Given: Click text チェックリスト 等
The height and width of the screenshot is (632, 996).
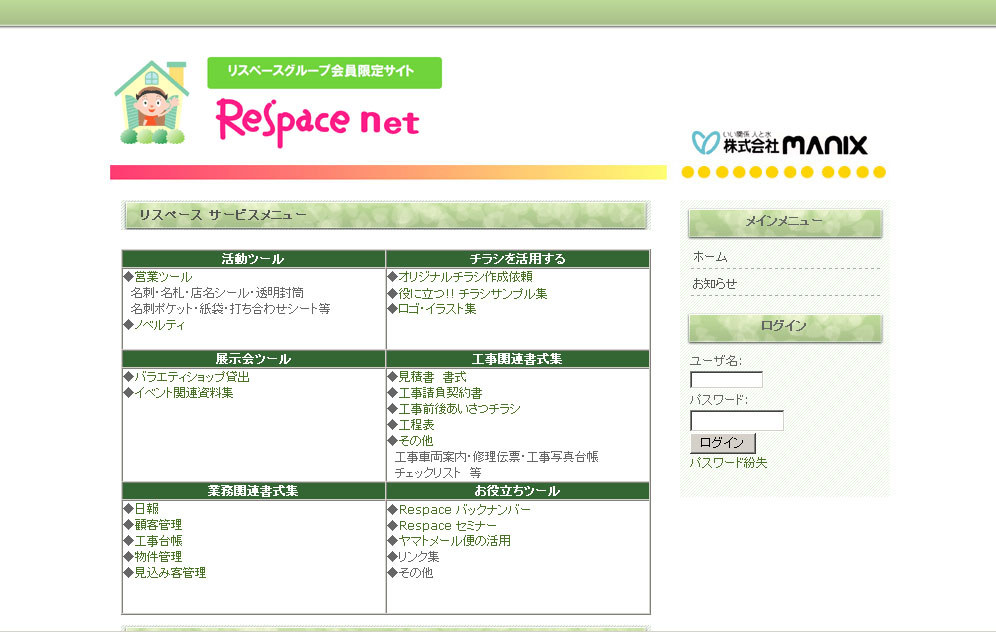Looking at the screenshot, I should coord(438,473).
